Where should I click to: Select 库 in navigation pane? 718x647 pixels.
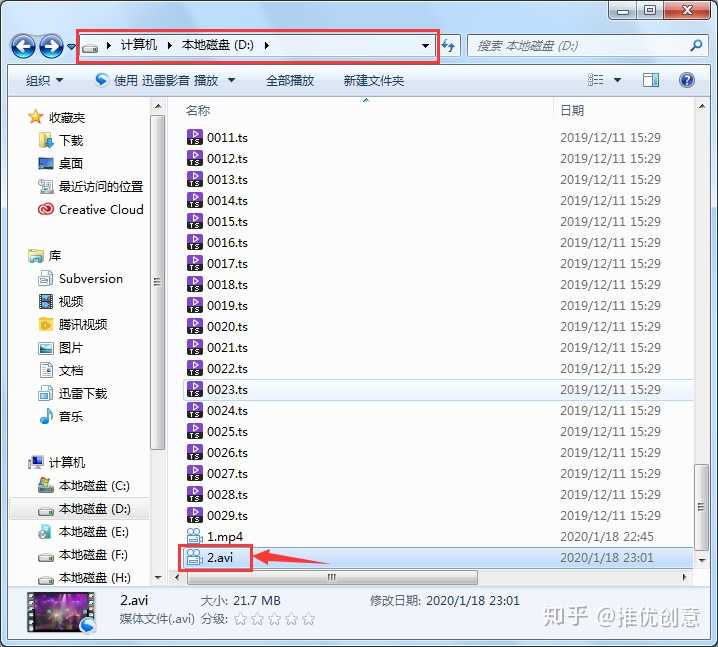54,256
